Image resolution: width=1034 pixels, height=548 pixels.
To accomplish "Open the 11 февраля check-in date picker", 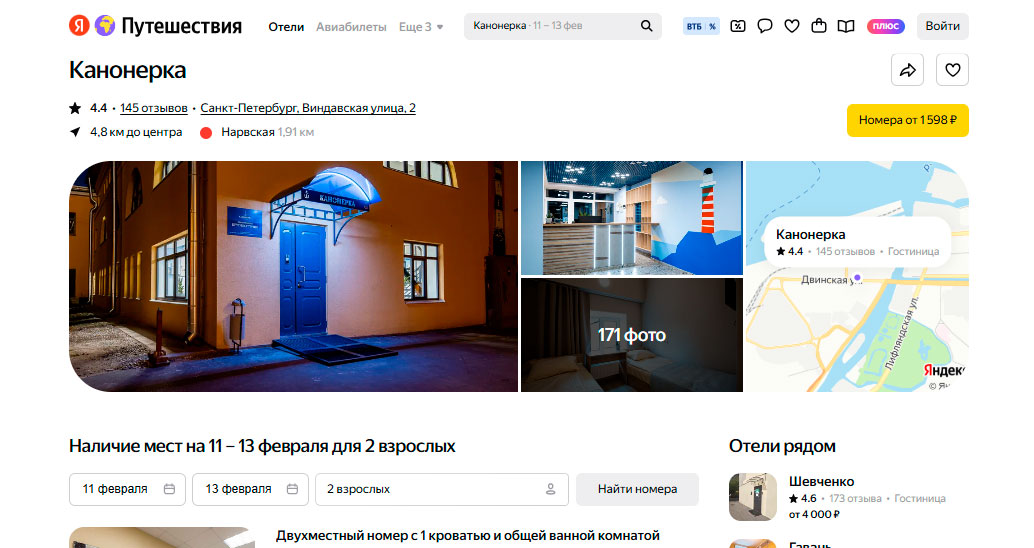I will (127, 489).
